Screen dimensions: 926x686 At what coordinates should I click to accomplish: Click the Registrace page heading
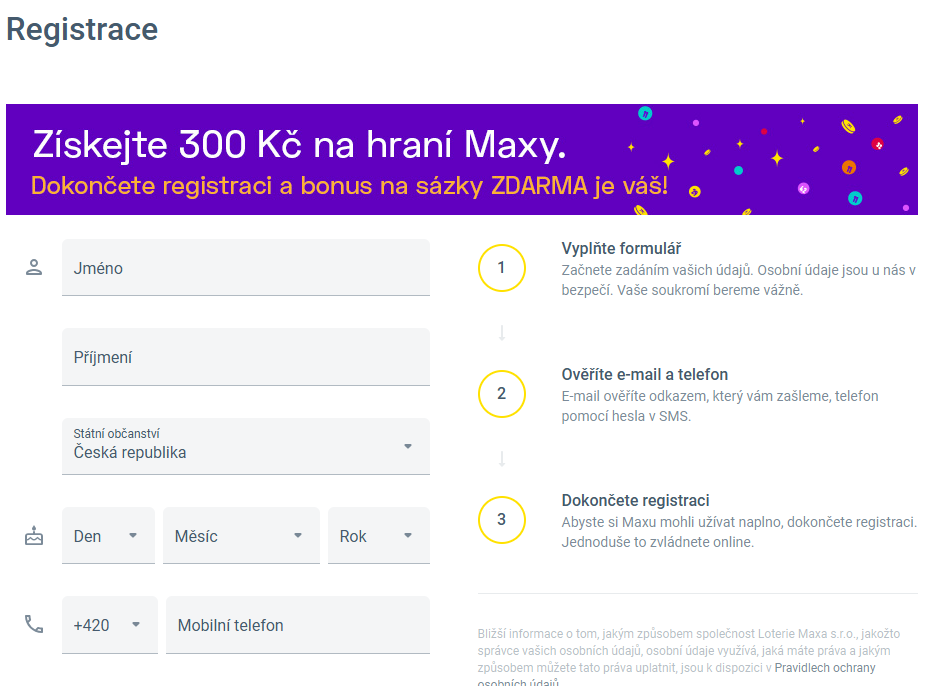(x=82, y=30)
